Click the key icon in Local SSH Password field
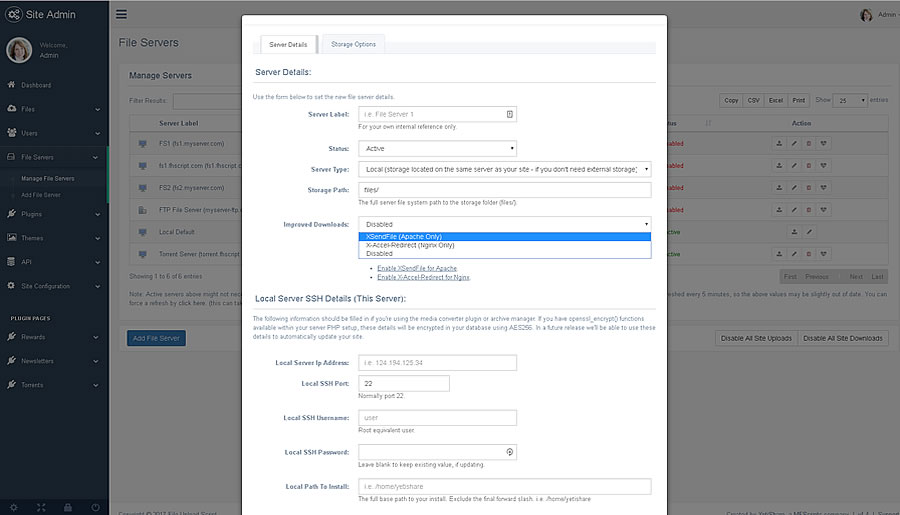The height and width of the screenshot is (515, 900). pos(509,452)
